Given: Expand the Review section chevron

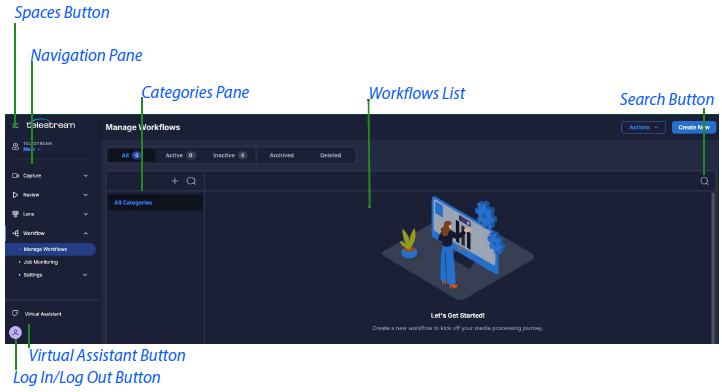Looking at the screenshot, I should 86,195.
